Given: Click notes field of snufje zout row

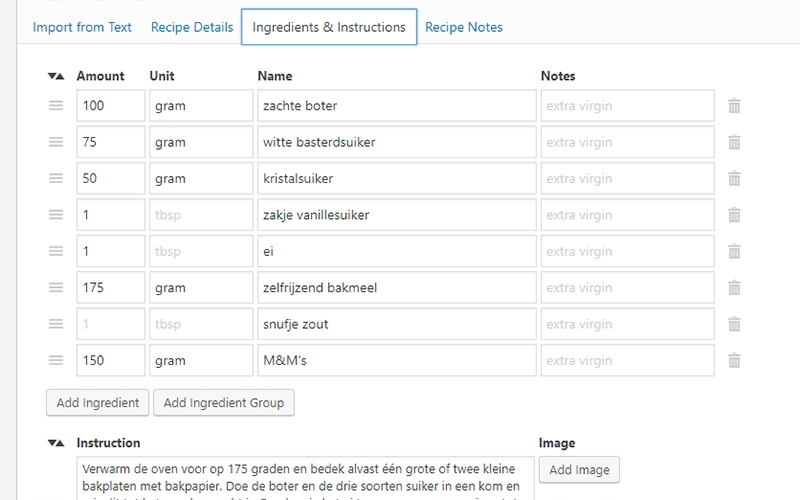Looking at the screenshot, I should 628,324.
